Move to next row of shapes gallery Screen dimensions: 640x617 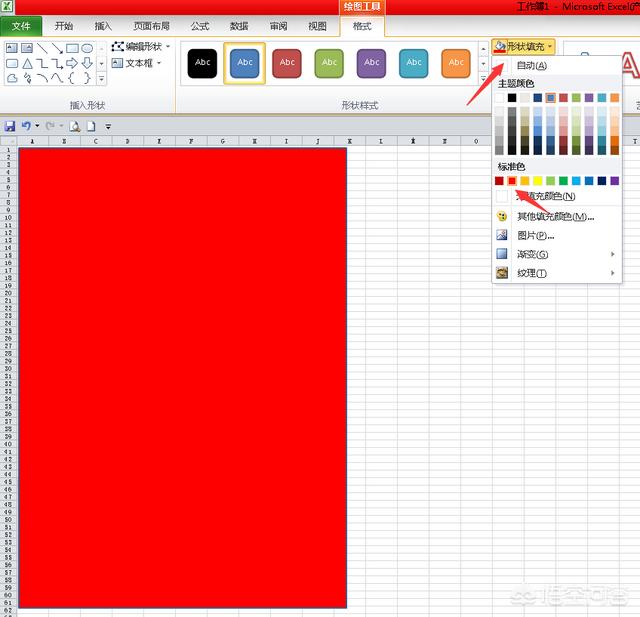[x=102, y=63]
